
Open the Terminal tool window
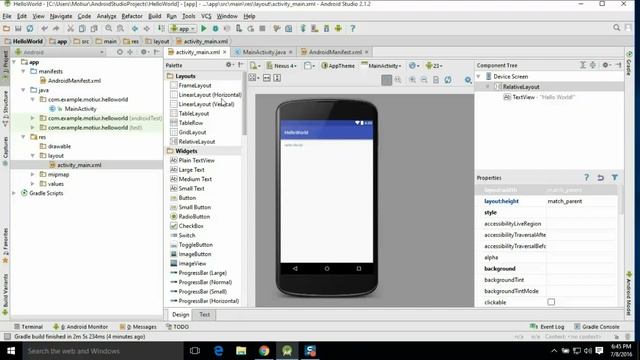28,327
